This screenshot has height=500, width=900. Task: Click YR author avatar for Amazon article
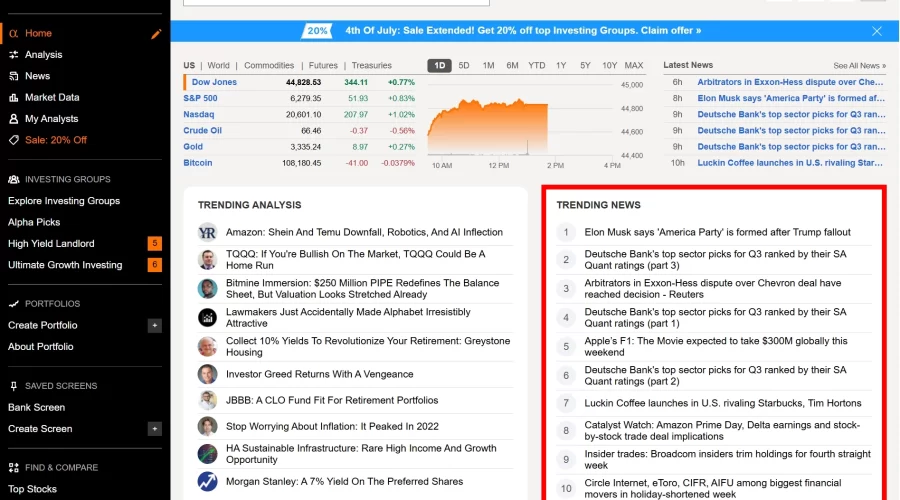tap(207, 232)
